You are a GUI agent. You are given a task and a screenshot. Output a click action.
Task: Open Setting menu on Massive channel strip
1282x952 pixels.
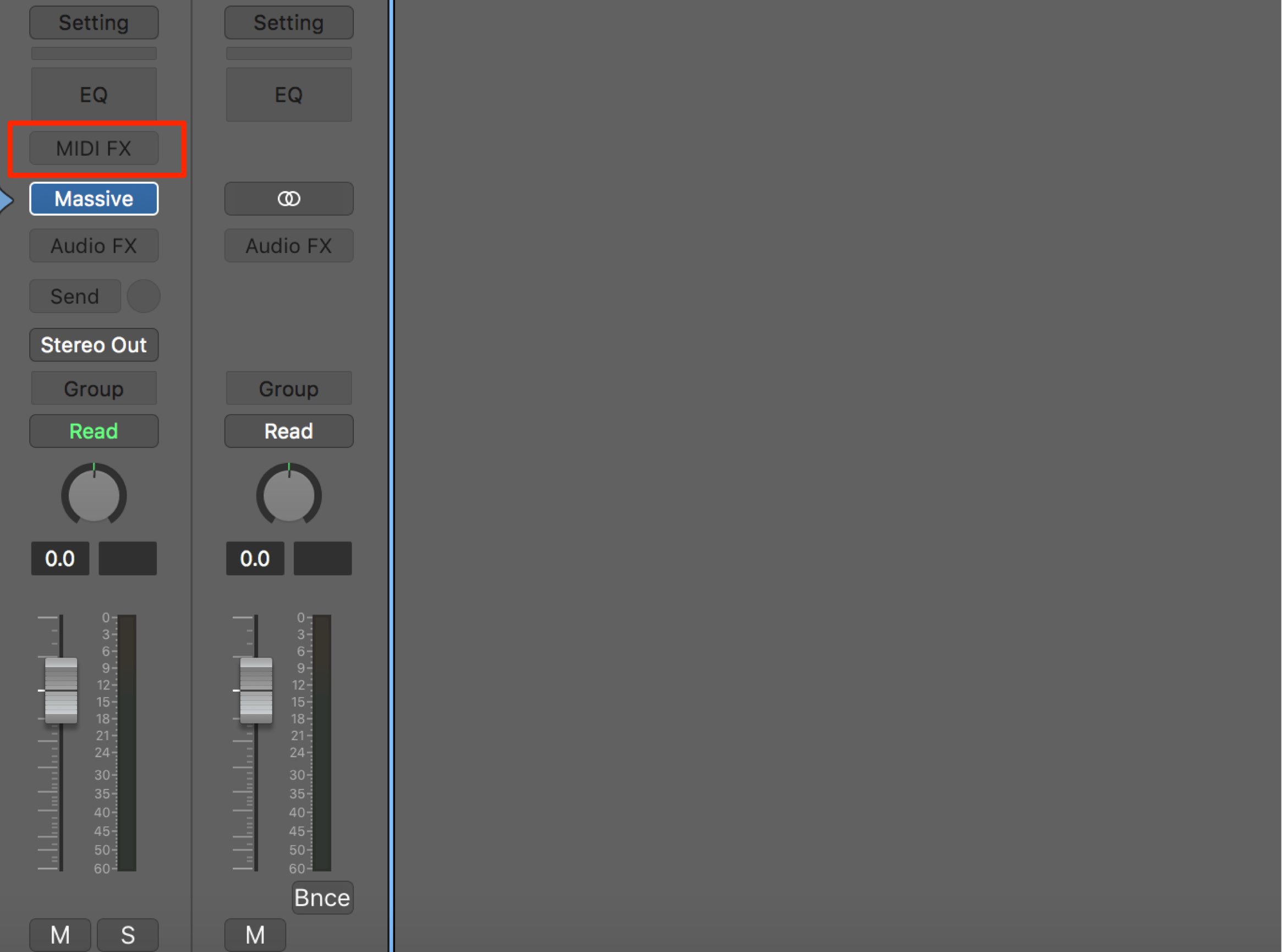pyautogui.click(x=94, y=23)
